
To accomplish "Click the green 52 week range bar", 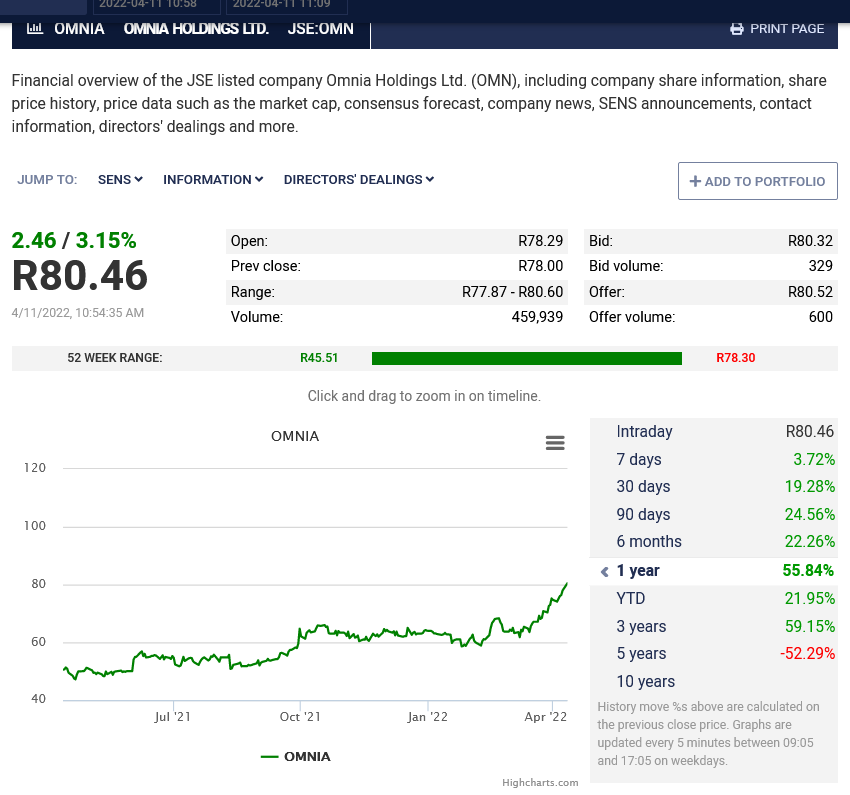I will click(527, 358).
